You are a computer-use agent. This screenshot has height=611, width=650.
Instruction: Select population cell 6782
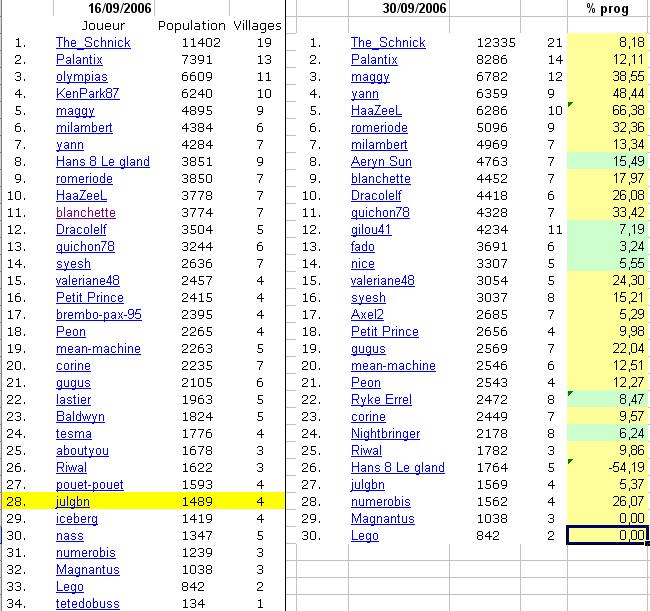pyautogui.click(x=492, y=77)
